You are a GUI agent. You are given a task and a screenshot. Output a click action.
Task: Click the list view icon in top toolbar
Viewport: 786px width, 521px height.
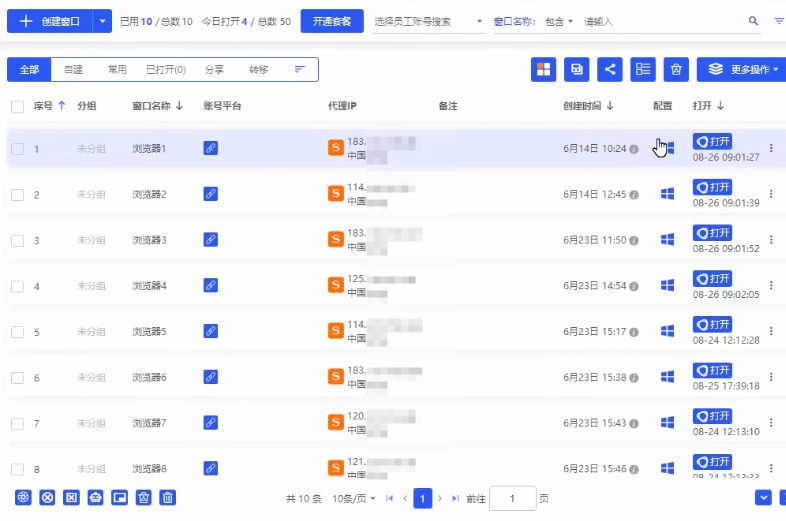(644, 69)
